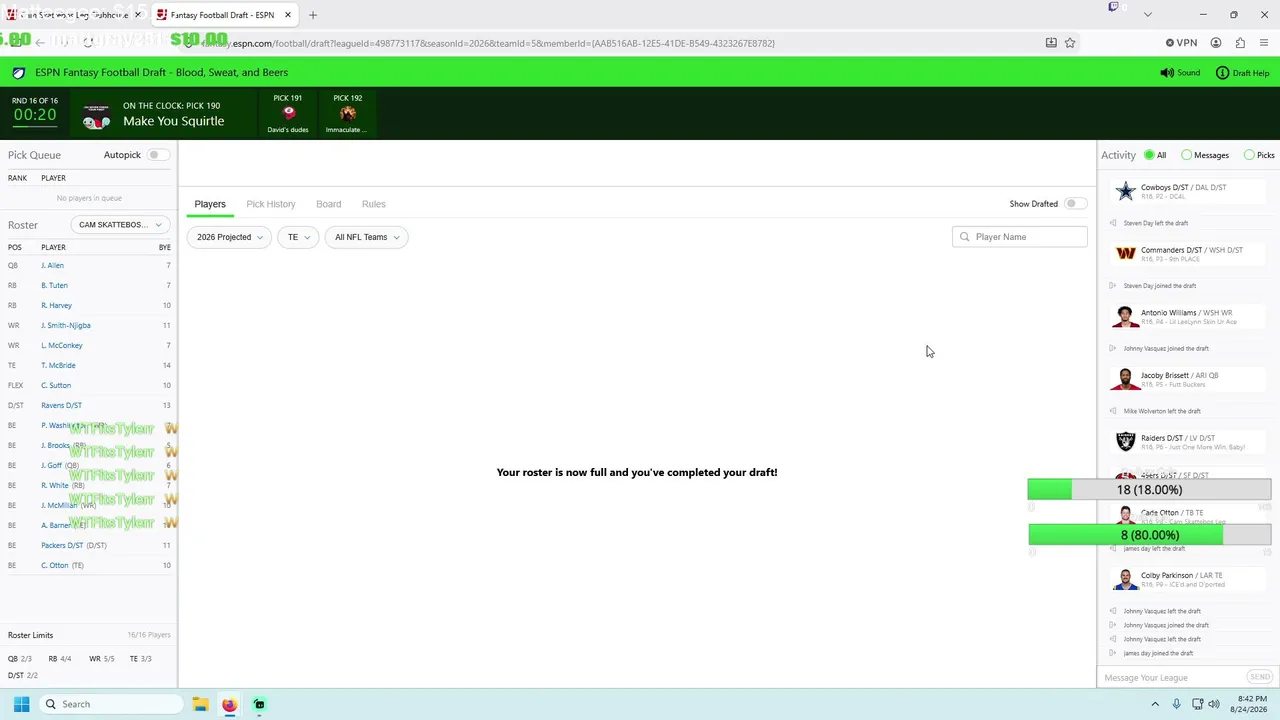Open T. McBride player link in roster
The image size is (1280, 720).
pos(58,365)
